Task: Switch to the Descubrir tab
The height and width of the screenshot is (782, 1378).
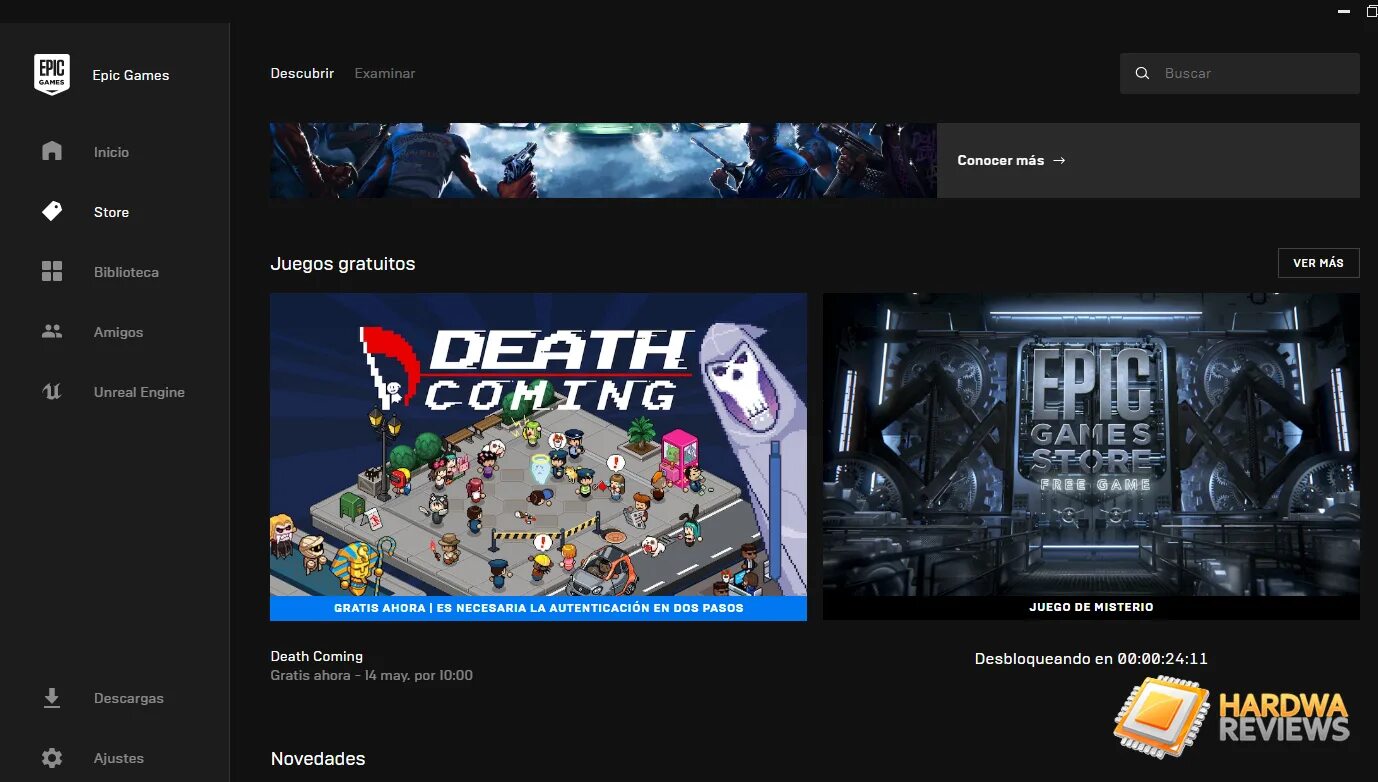Action: click(x=302, y=73)
